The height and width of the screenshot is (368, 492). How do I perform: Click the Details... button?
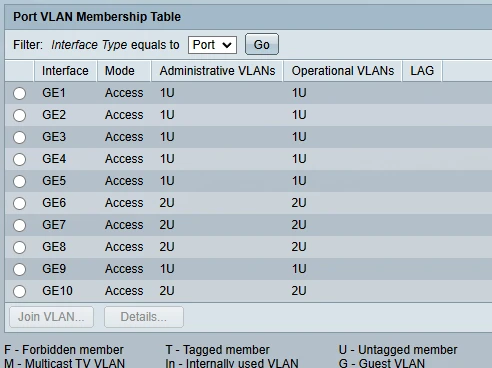(x=144, y=317)
